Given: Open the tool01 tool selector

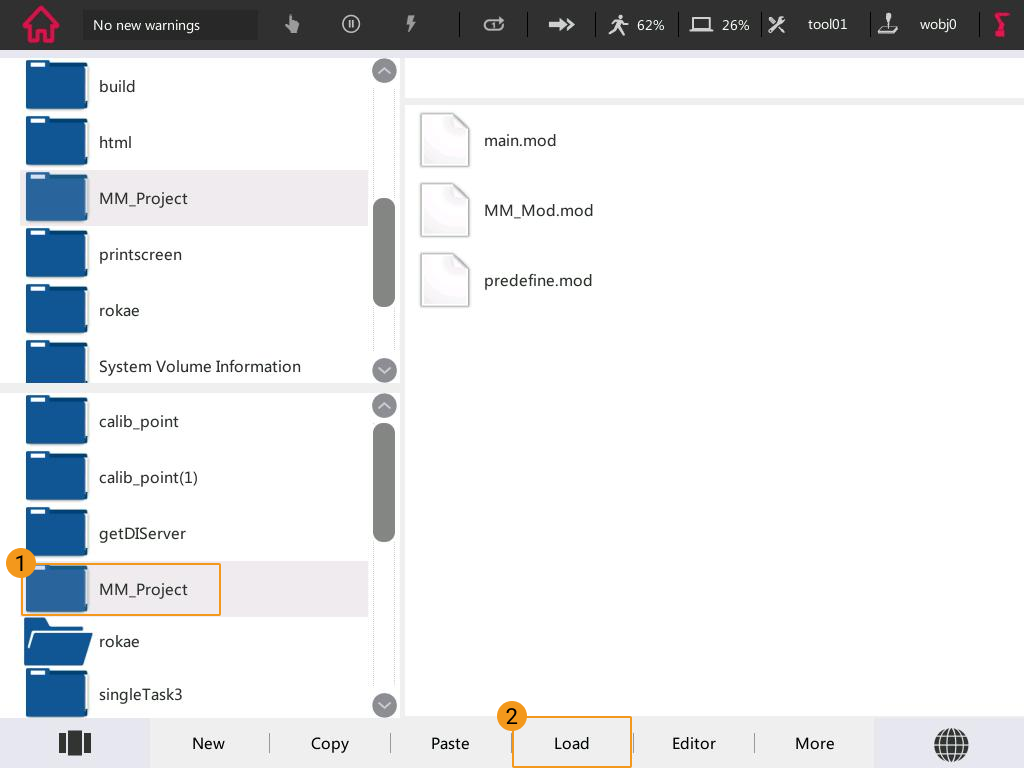Looking at the screenshot, I should [810, 25].
